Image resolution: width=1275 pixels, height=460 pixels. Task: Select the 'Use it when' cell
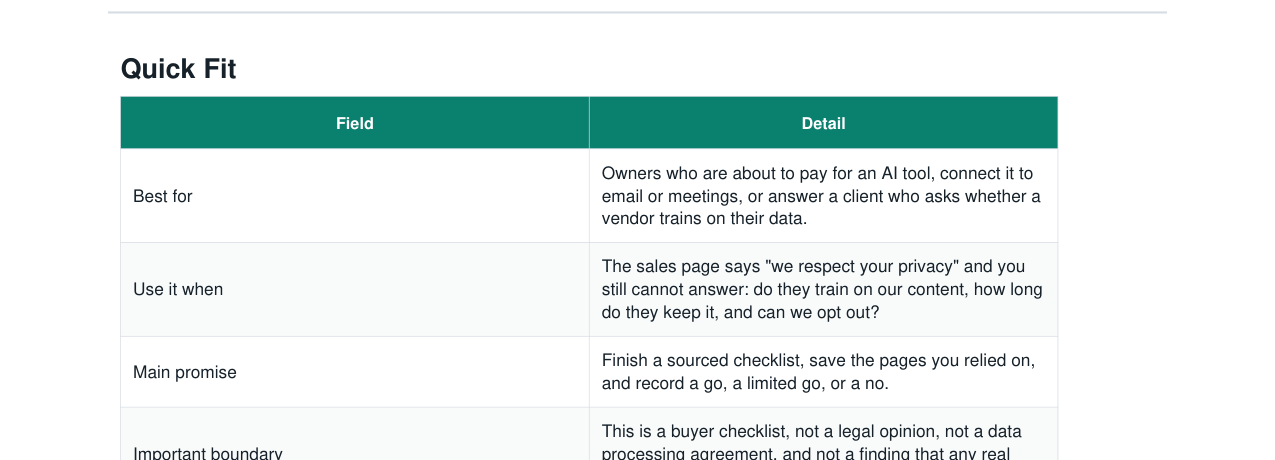click(x=355, y=289)
